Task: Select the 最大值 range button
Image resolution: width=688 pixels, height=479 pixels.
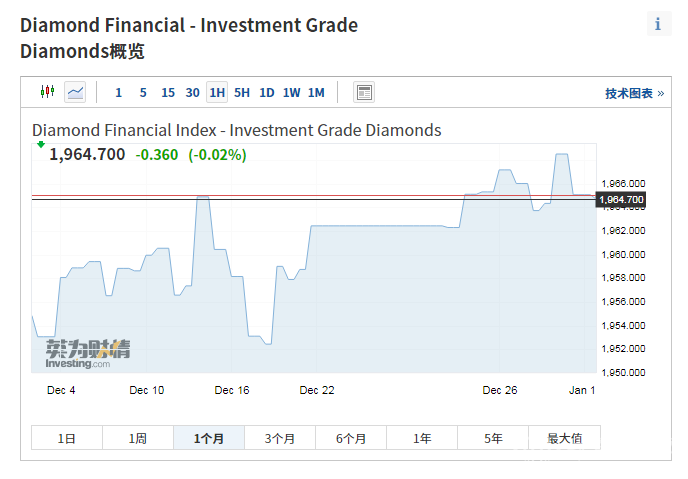Action: point(564,438)
